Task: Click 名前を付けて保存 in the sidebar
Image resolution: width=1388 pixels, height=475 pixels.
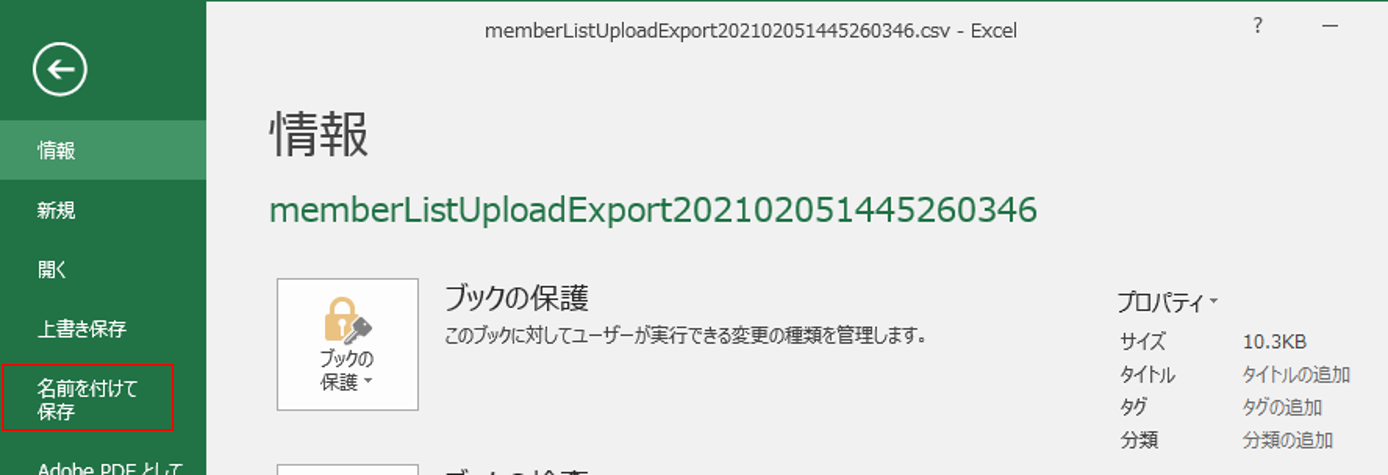Action: 88,399
